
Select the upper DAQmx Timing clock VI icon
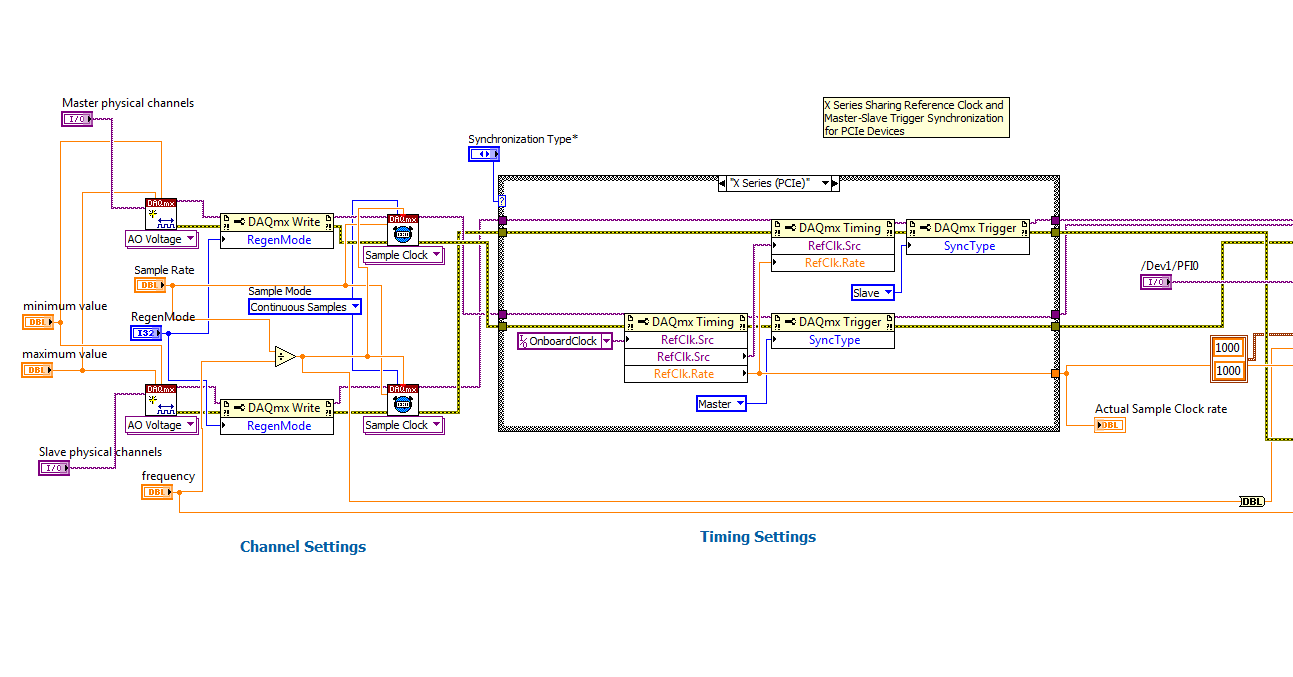click(x=403, y=229)
